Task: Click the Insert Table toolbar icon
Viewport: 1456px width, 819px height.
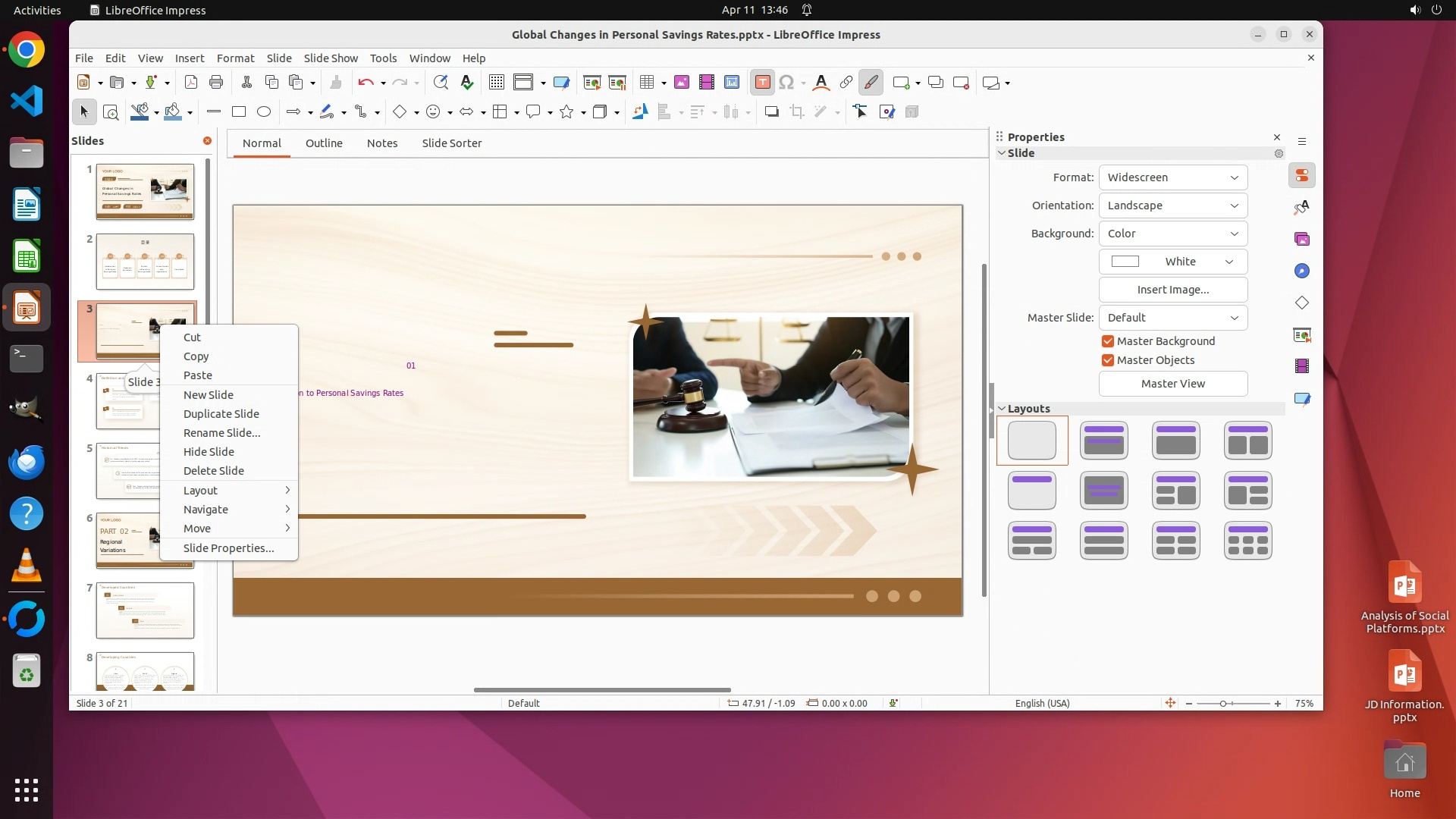Action: coord(647,83)
